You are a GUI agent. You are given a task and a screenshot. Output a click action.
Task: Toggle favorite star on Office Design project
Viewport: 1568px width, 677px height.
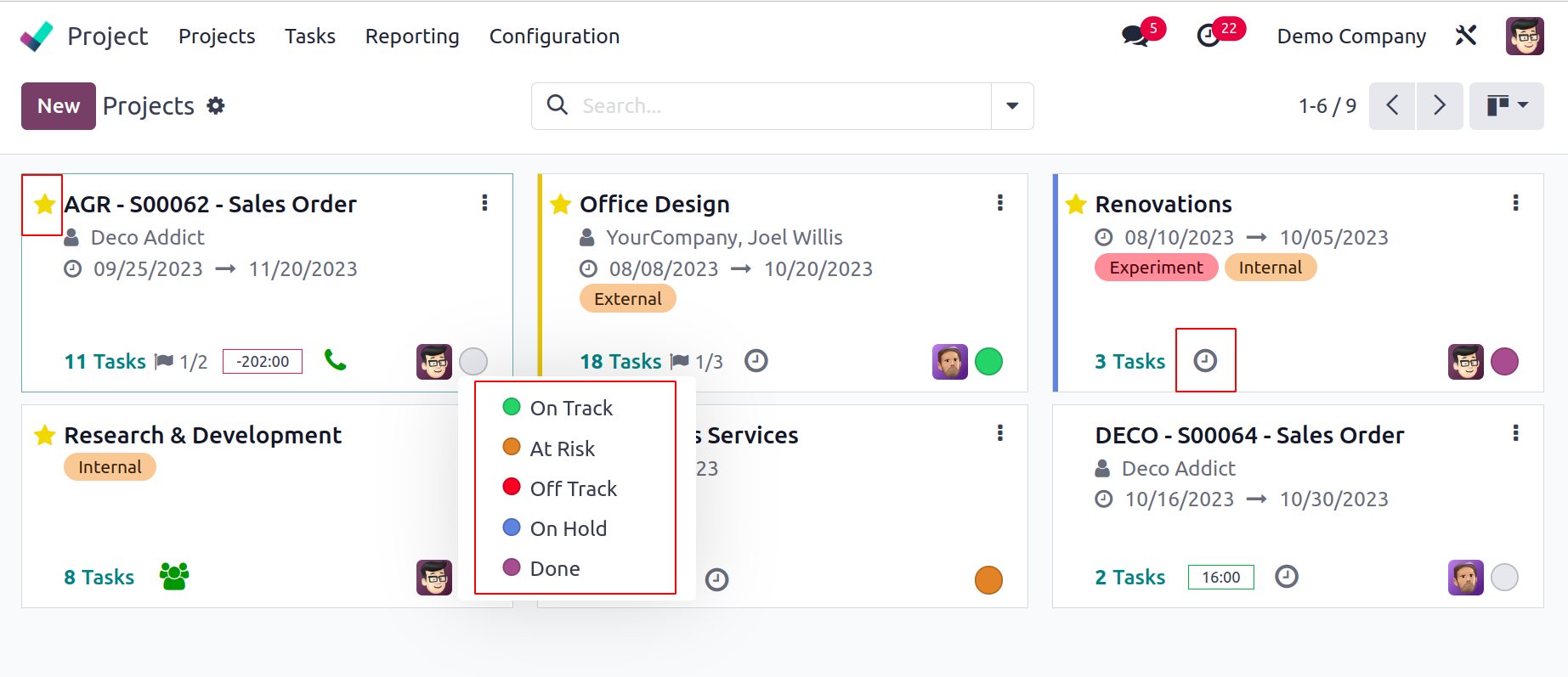point(560,204)
